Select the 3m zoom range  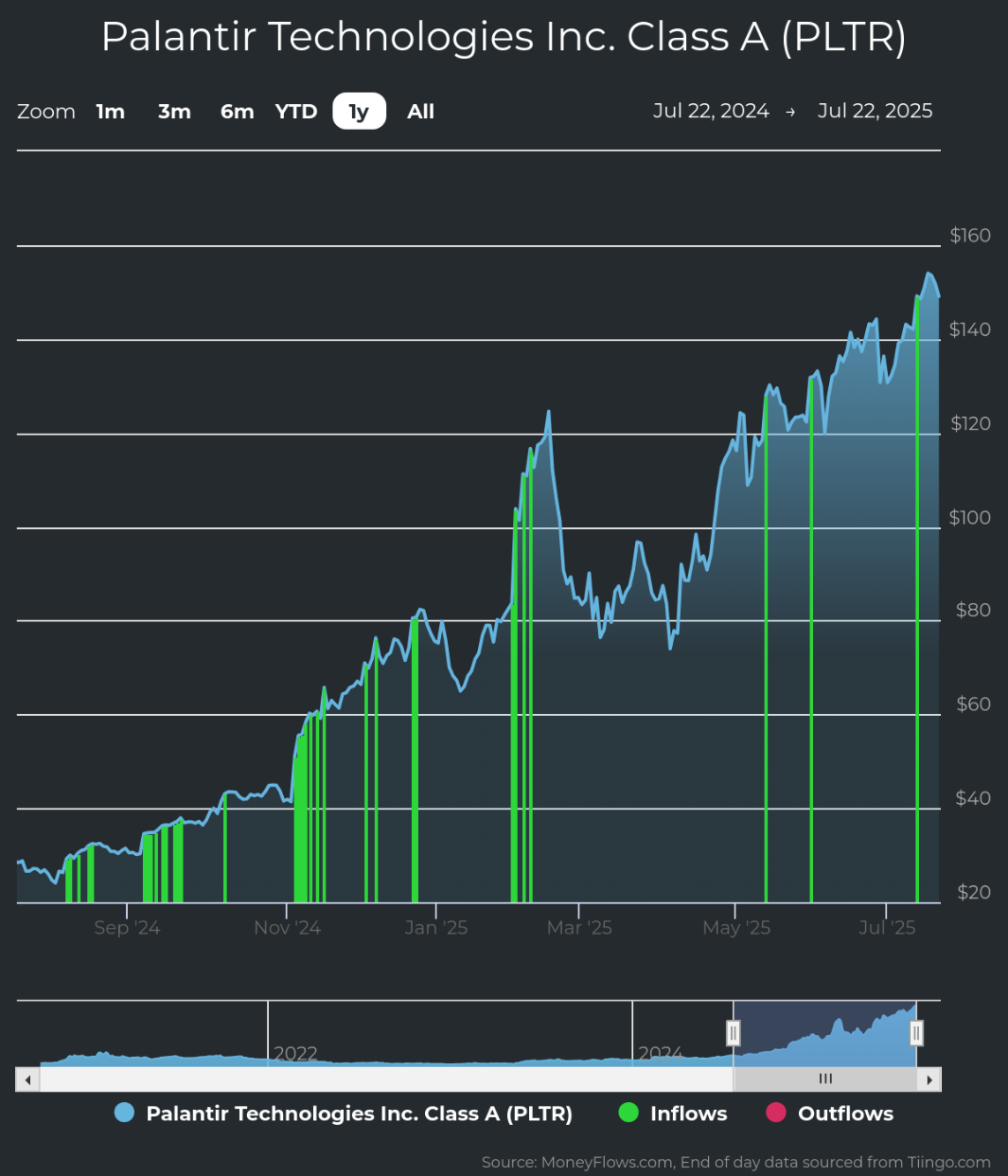coord(174,112)
